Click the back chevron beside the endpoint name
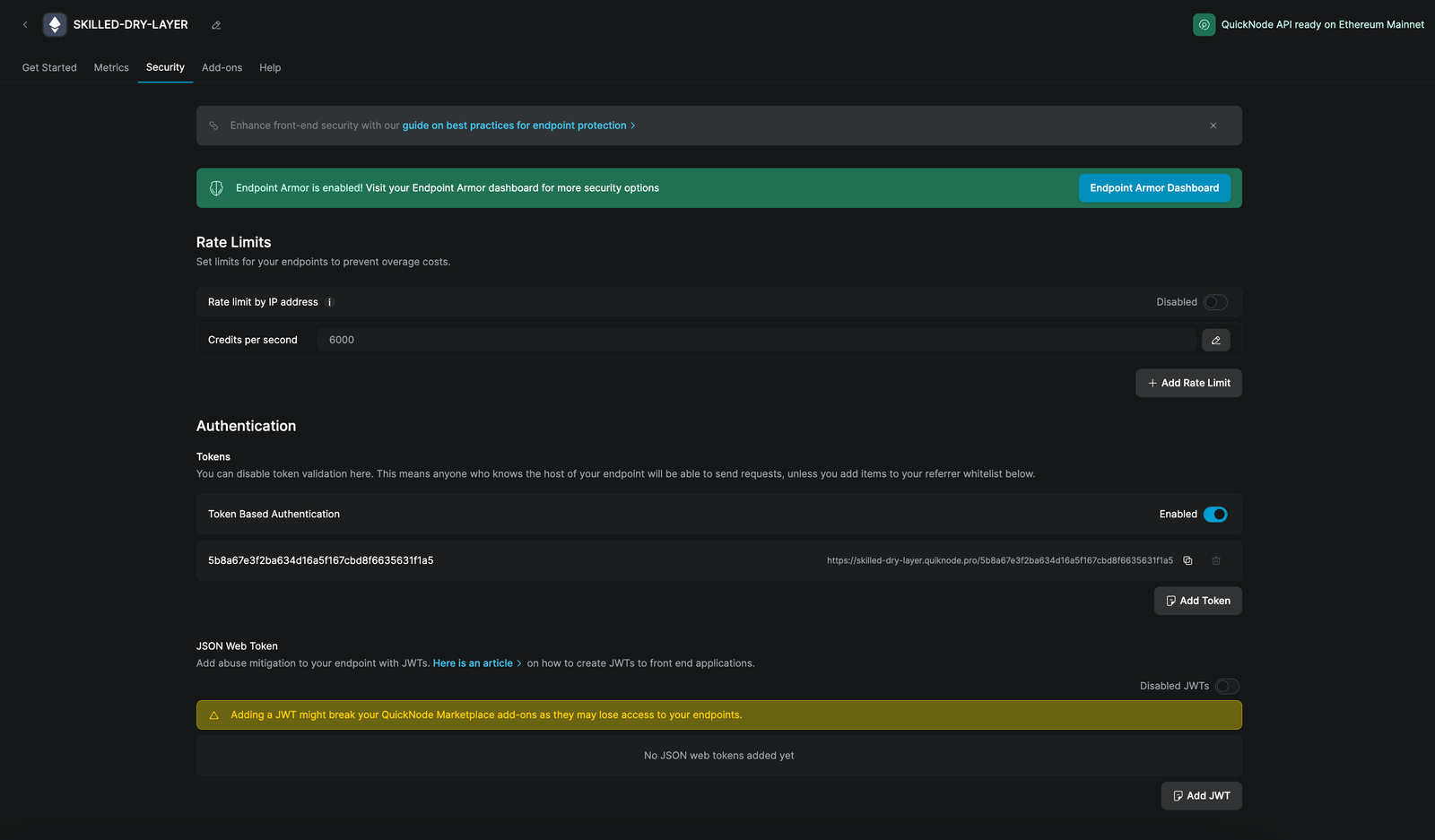The height and width of the screenshot is (840, 1435). (24, 24)
